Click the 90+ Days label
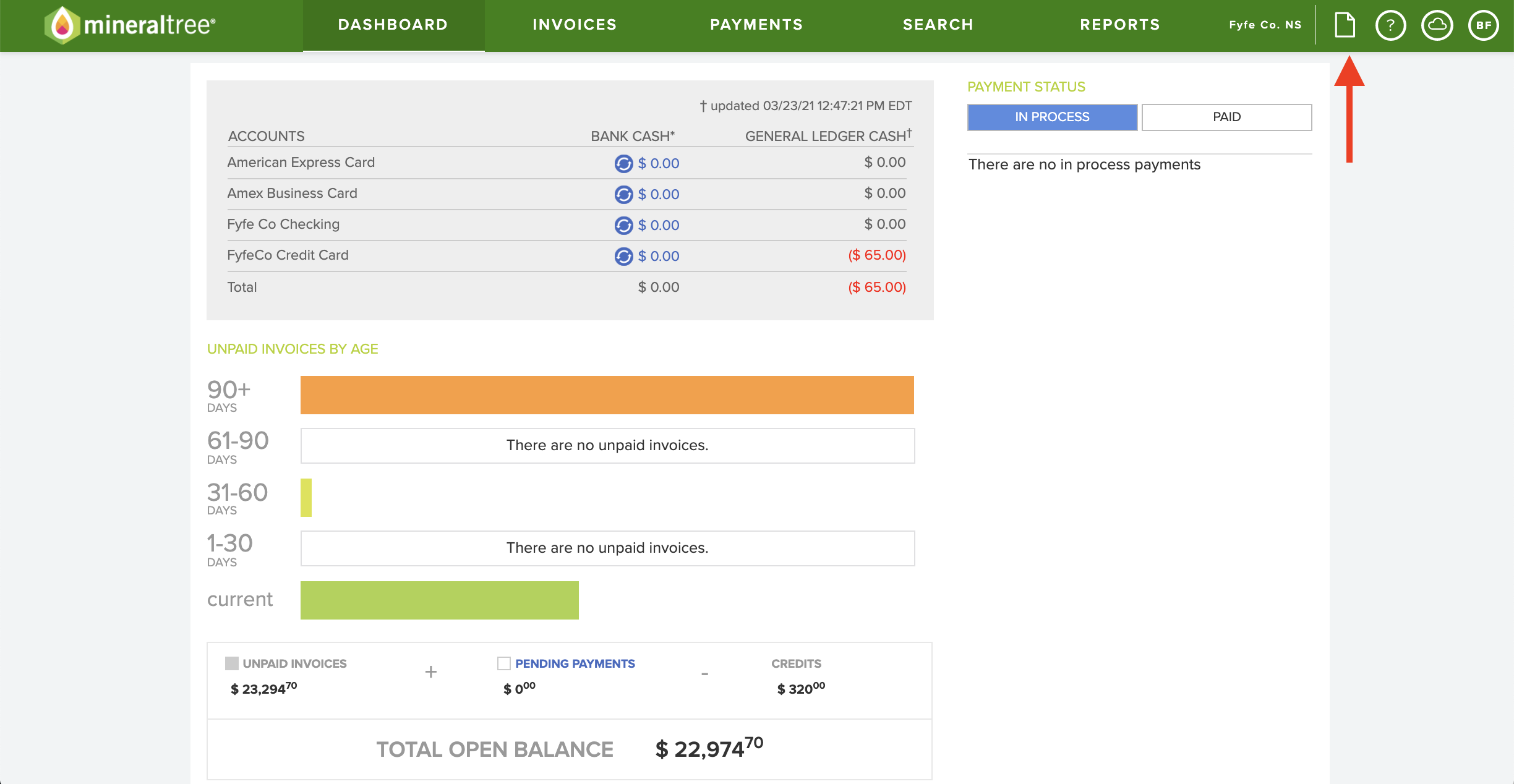 pos(229,396)
